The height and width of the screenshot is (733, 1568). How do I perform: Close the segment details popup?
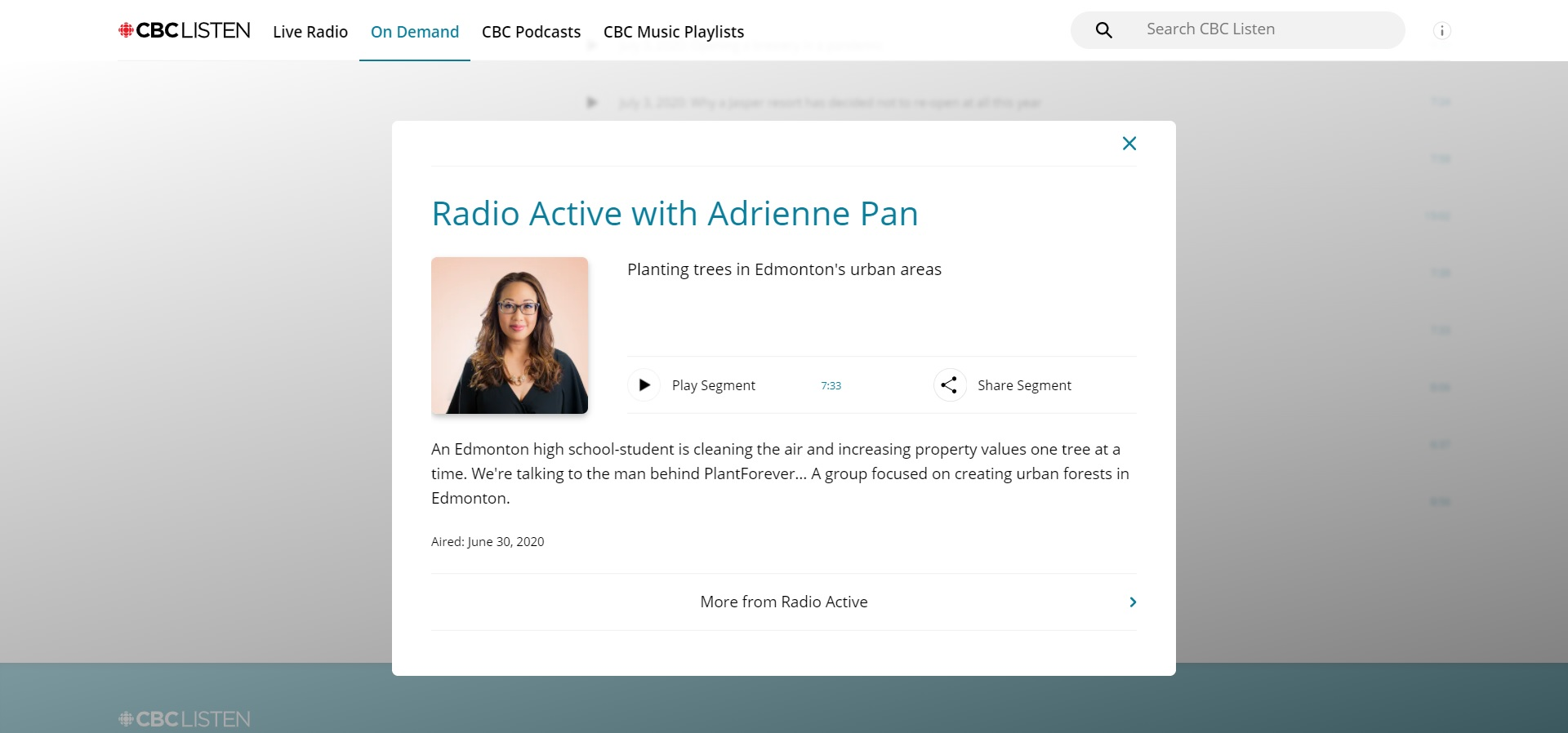[x=1129, y=144]
